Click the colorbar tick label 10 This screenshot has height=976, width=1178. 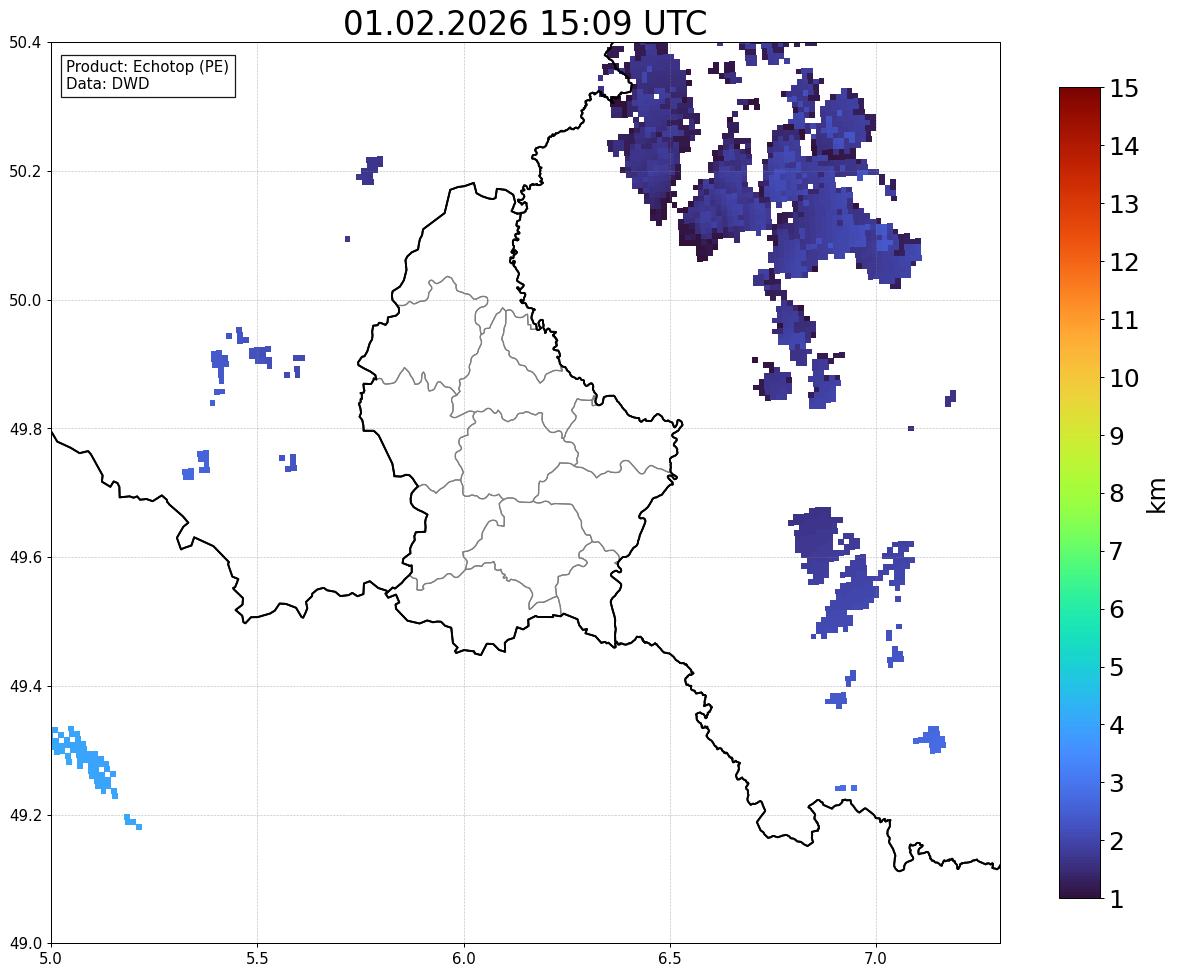1124,378
